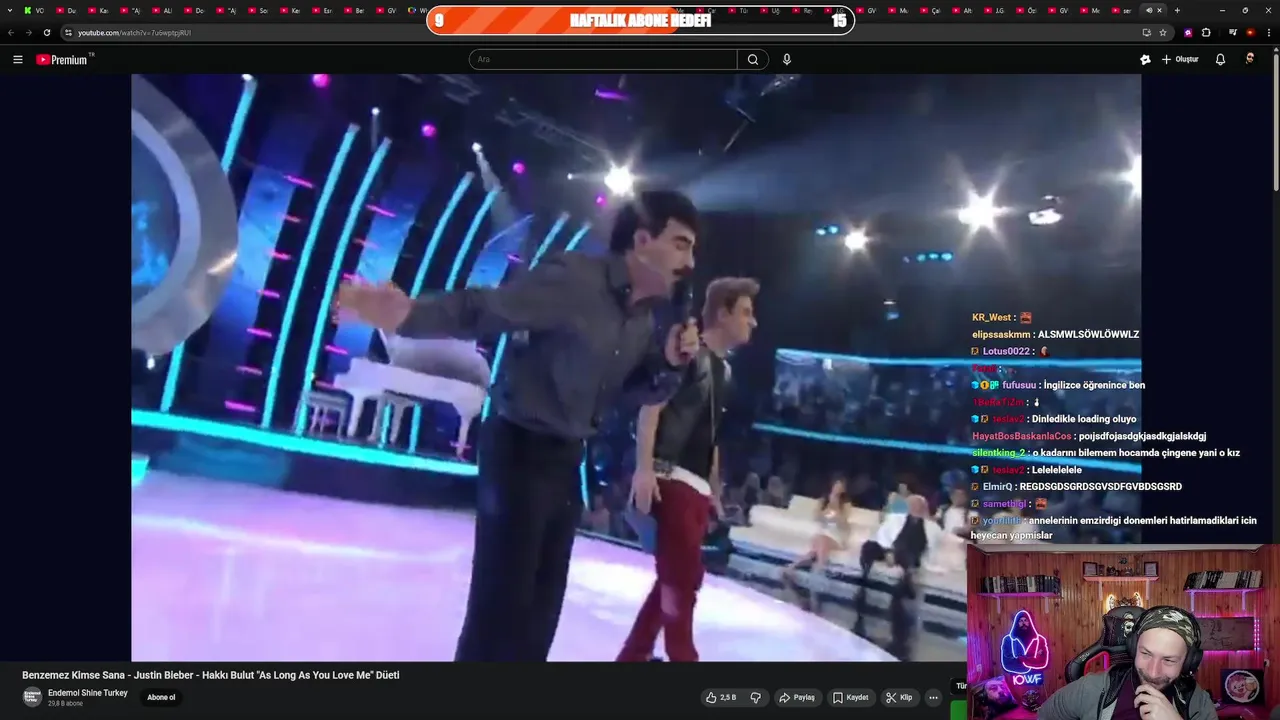Click chat user name HayatBosBaskanlaCos
Screen dimensions: 1280x720
pos(1021,436)
